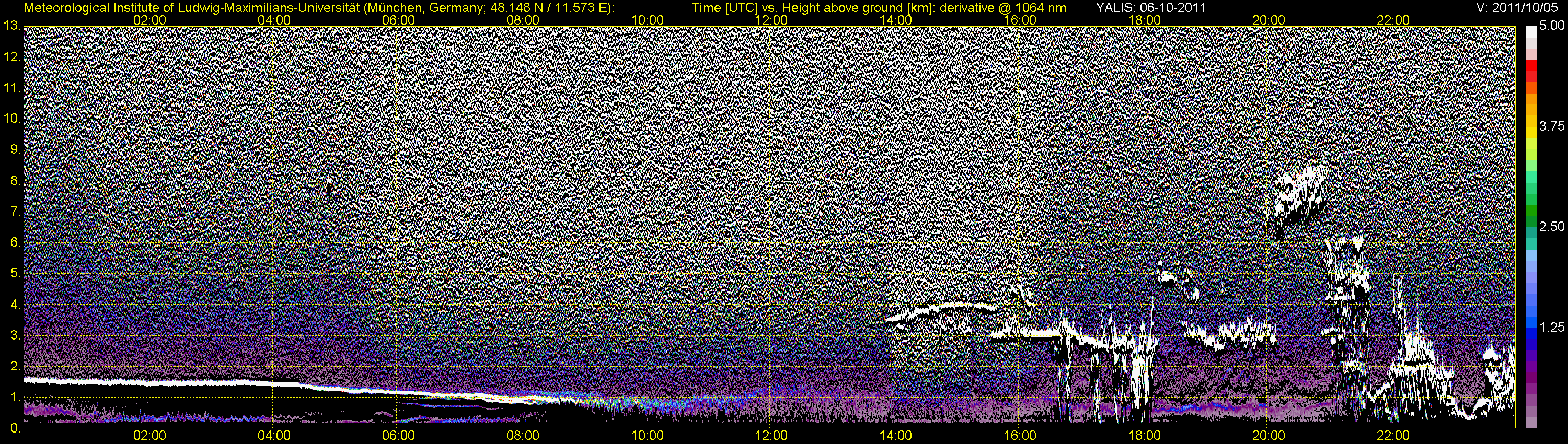Click the 06:00 label on the upper time axis
Screen dimensions: 1568x444
click(x=399, y=20)
